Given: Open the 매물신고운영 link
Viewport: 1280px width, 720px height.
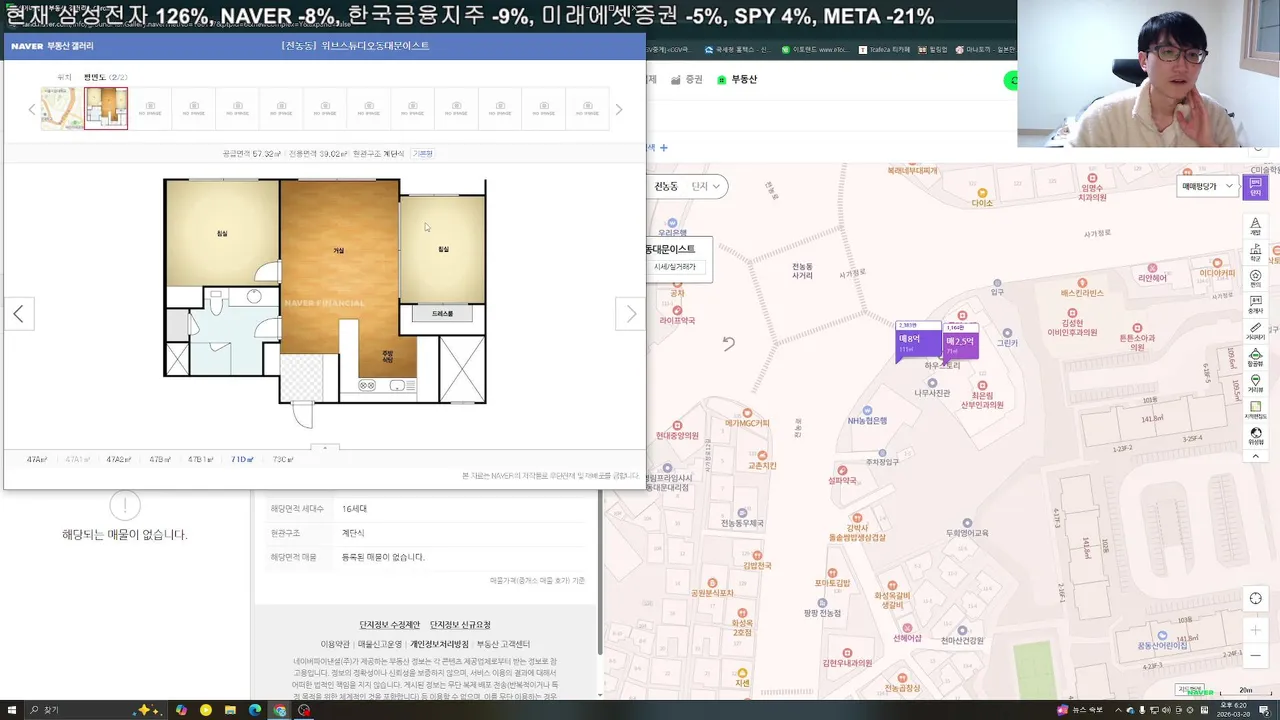Looking at the screenshot, I should [380, 644].
